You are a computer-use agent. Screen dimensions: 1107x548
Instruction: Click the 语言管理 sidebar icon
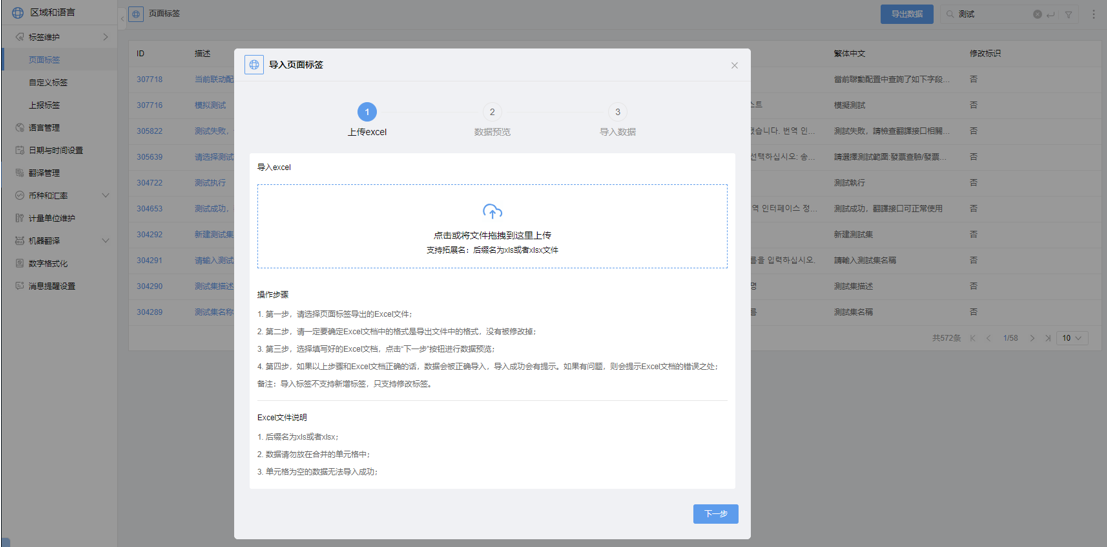click(x=20, y=128)
